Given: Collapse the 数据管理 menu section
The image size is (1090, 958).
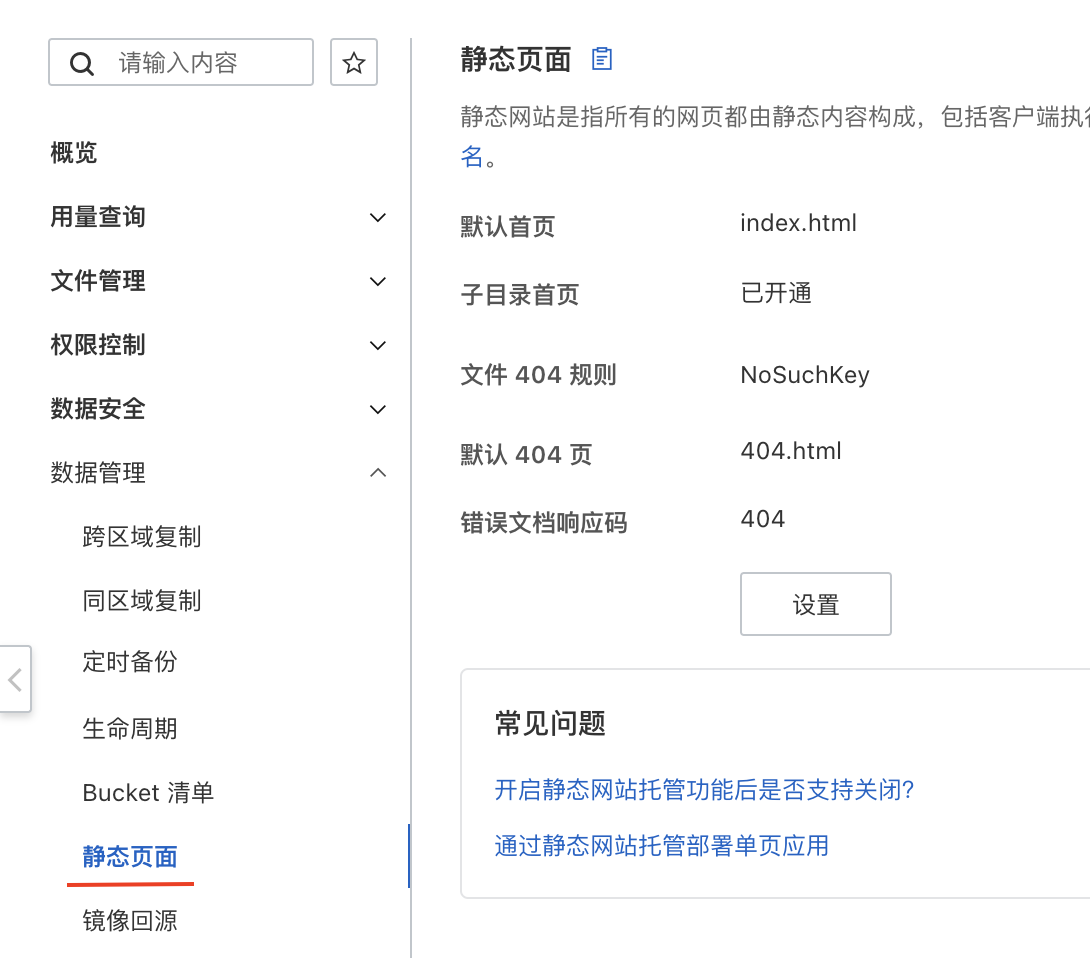Looking at the screenshot, I should pyautogui.click(x=377, y=472).
